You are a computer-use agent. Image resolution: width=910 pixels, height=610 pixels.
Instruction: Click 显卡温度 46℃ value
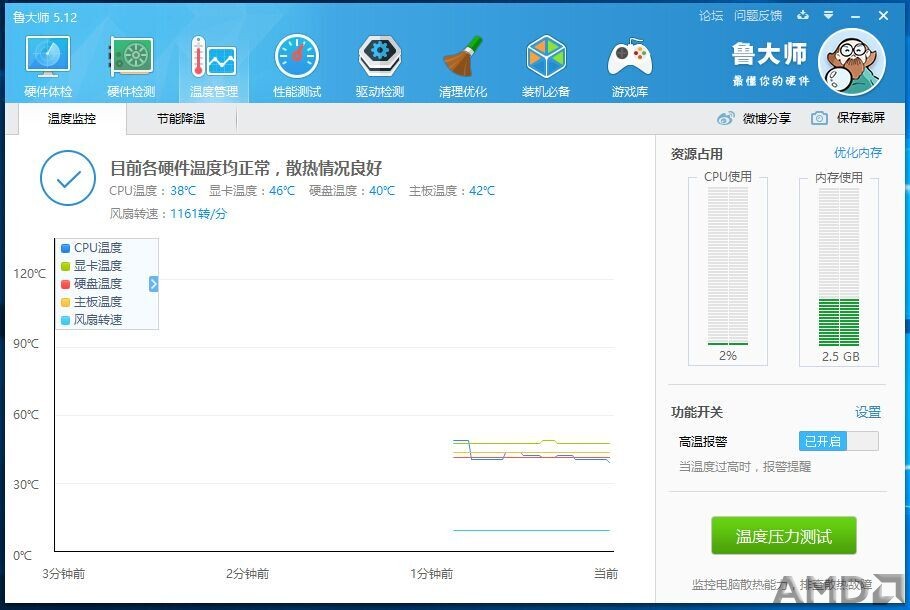(x=282, y=190)
